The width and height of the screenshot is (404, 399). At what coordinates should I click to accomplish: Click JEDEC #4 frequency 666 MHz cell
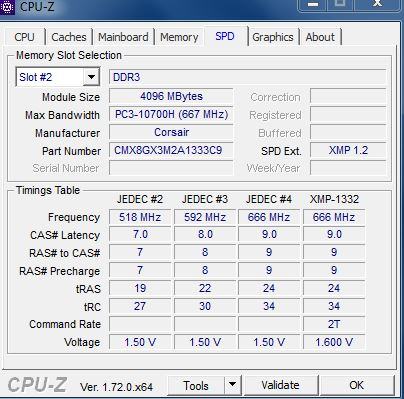(x=269, y=217)
